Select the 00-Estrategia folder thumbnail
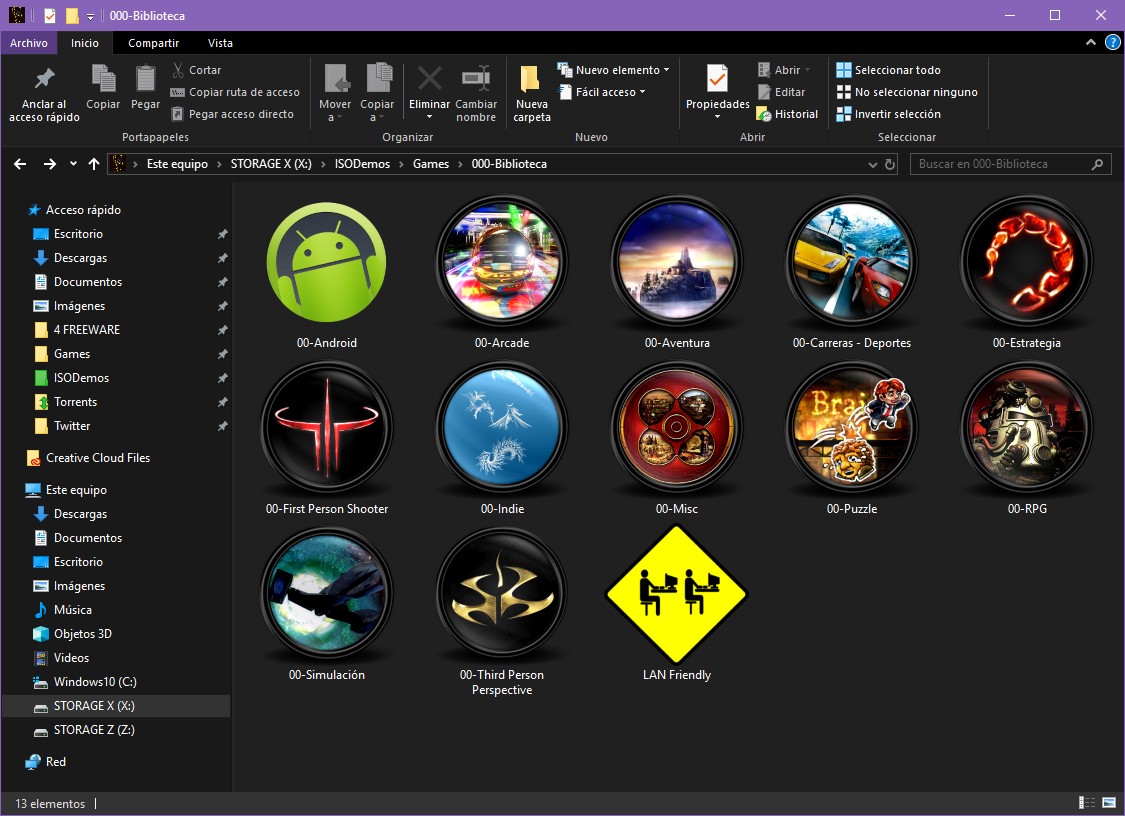The width and height of the screenshot is (1125, 816). coord(1026,262)
